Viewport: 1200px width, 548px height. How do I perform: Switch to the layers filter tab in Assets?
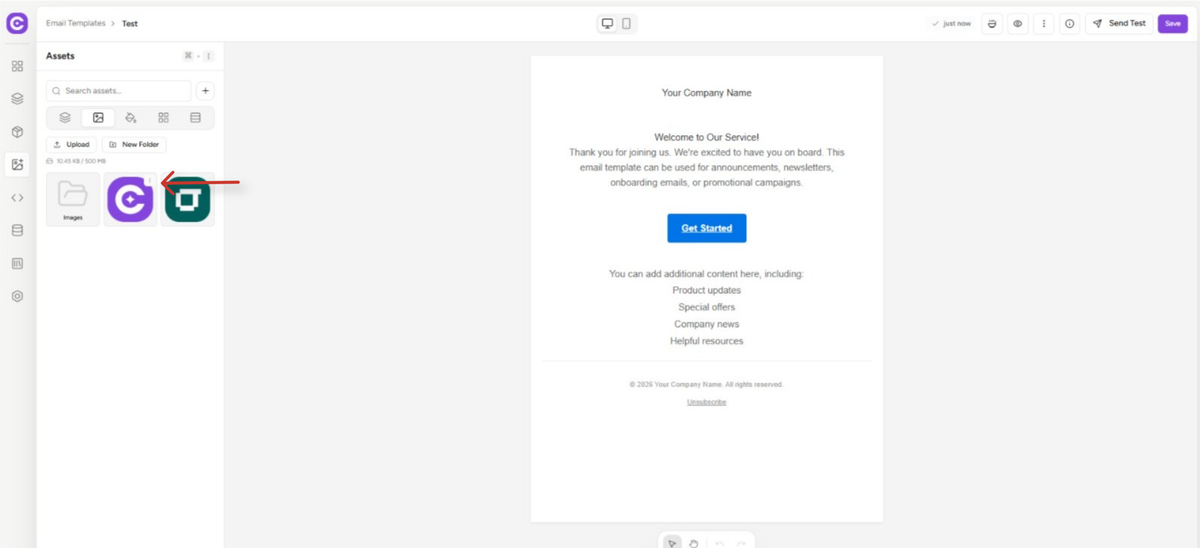65,118
